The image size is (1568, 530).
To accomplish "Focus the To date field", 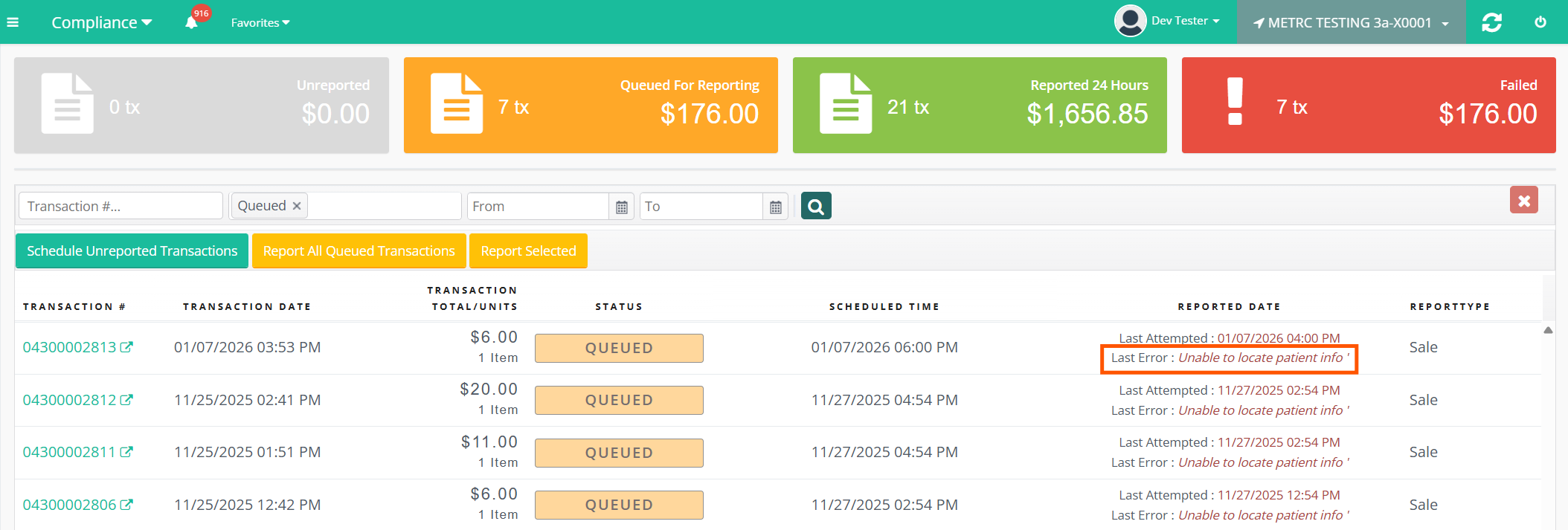I will click(701, 206).
